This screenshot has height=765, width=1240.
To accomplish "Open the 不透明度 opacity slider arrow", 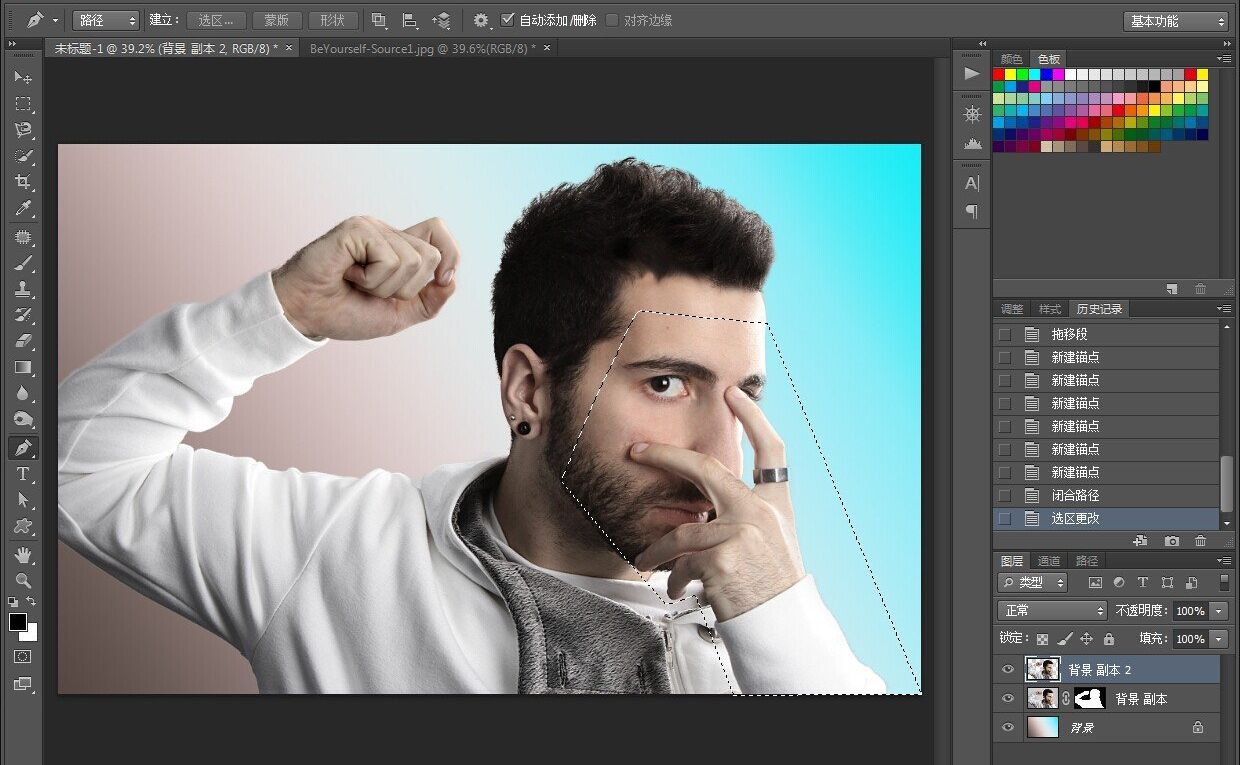I will tap(1219, 610).
